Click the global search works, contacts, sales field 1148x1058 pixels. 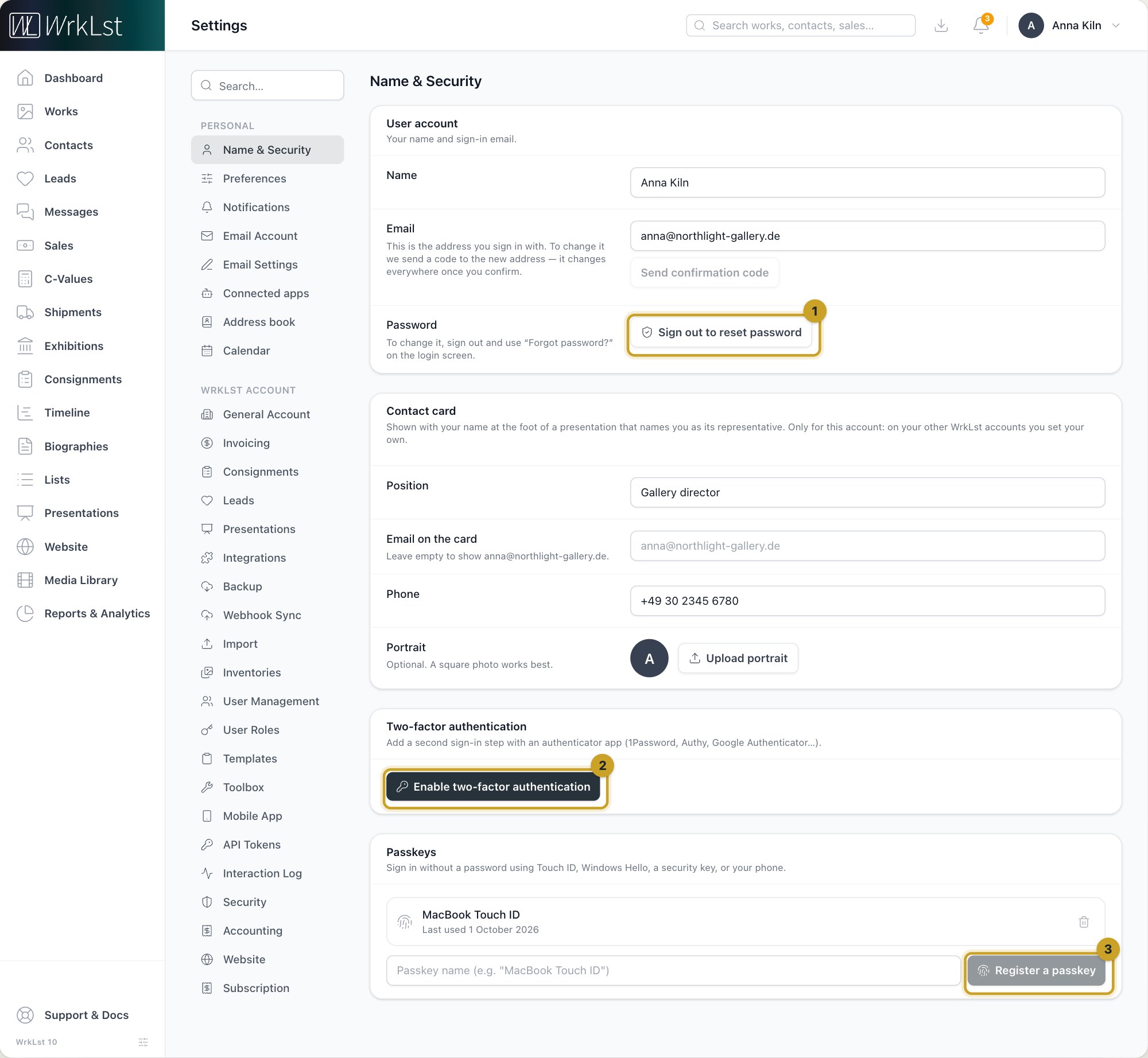pos(801,25)
